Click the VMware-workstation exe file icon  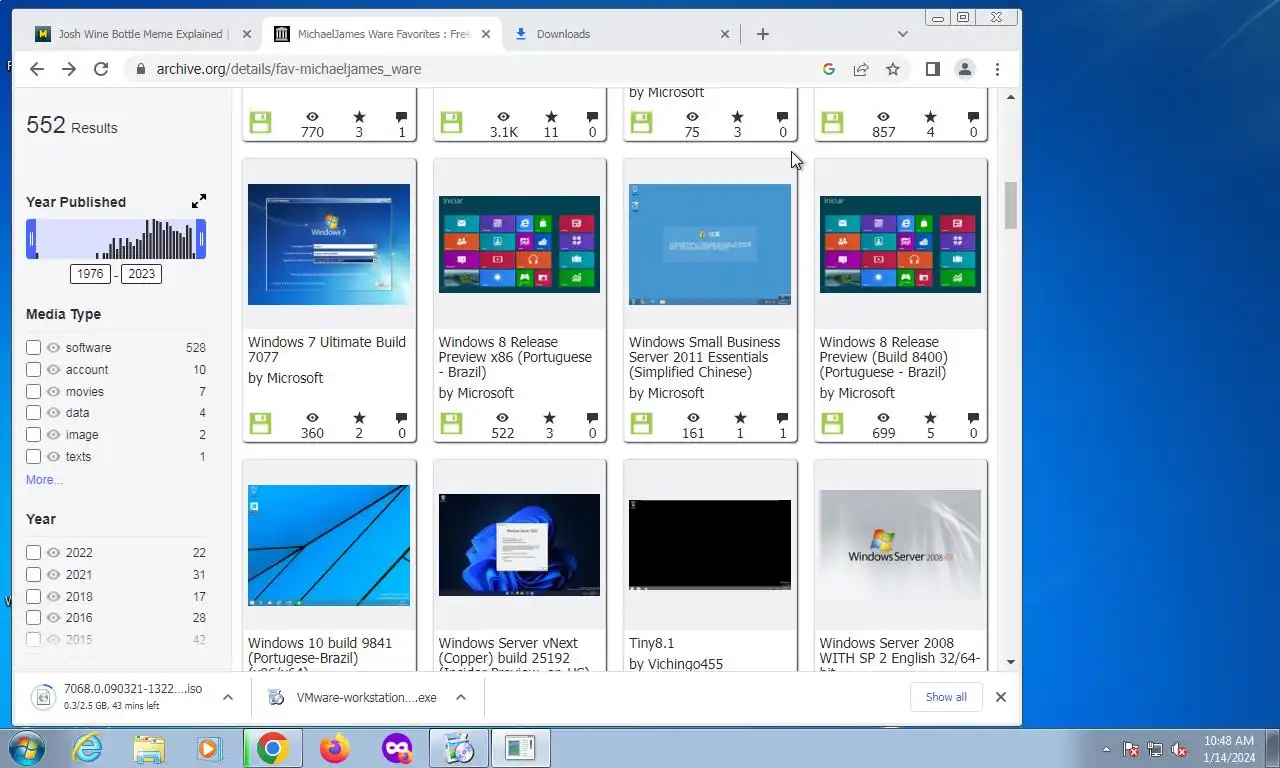[277, 697]
